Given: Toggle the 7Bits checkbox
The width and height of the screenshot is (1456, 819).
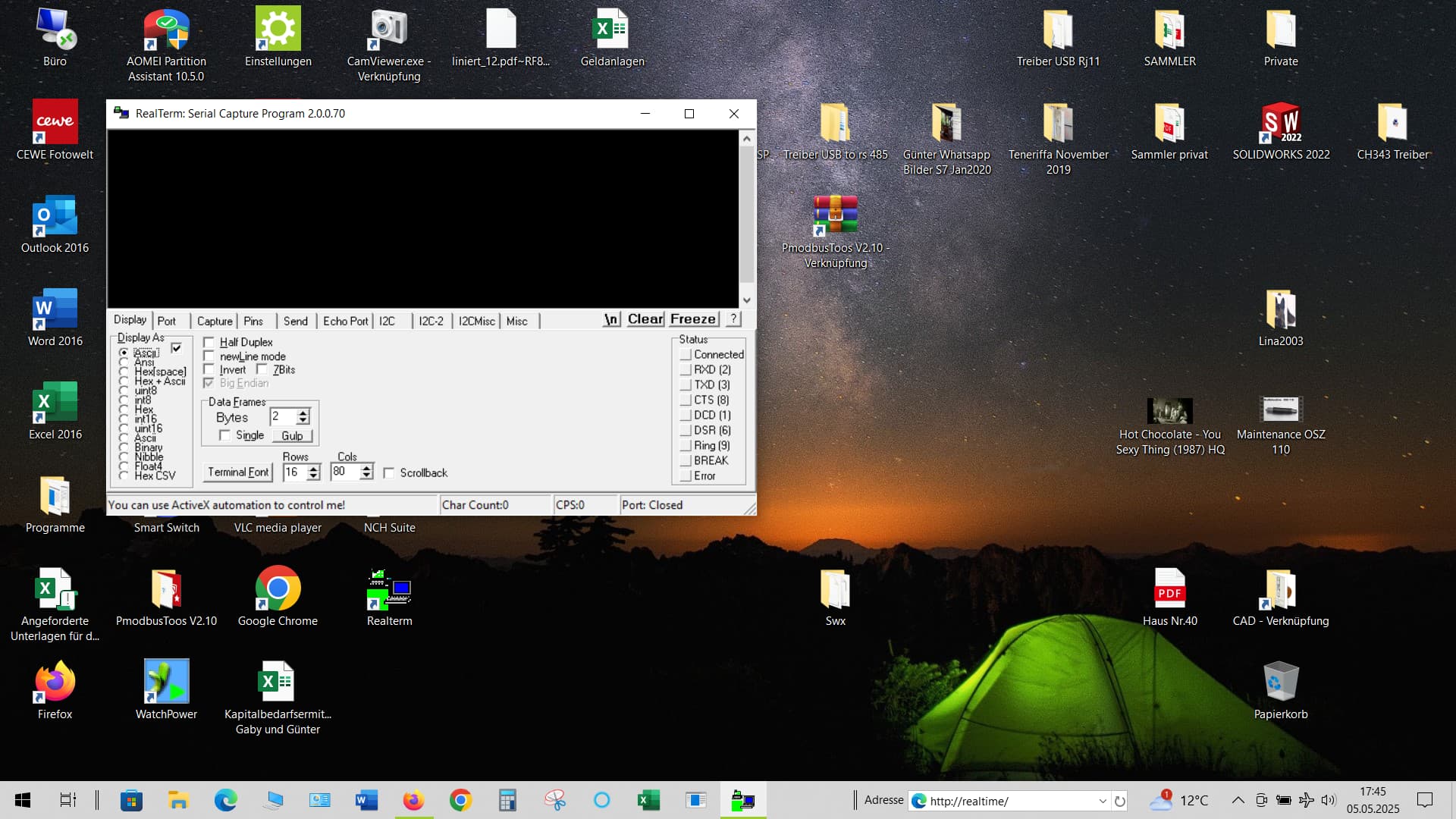Looking at the screenshot, I should click(x=262, y=370).
